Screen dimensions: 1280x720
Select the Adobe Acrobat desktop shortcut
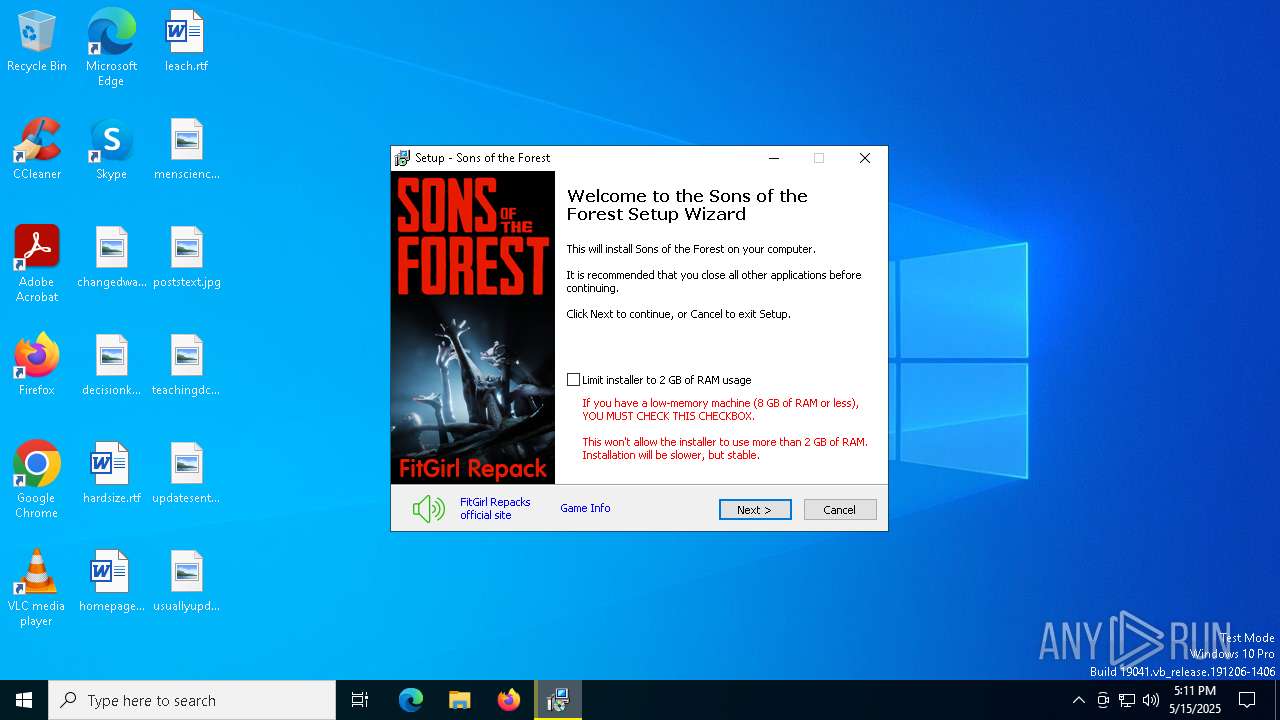click(x=37, y=264)
